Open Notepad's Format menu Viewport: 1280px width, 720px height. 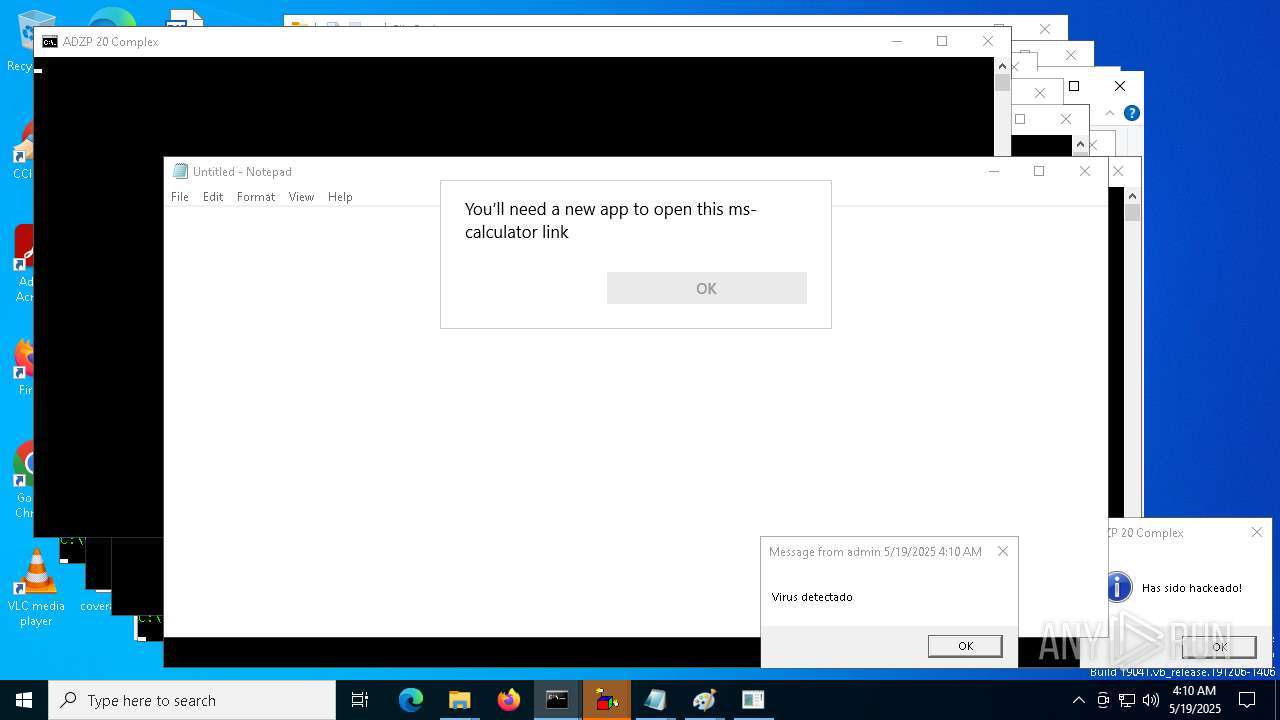(x=256, y=197)
